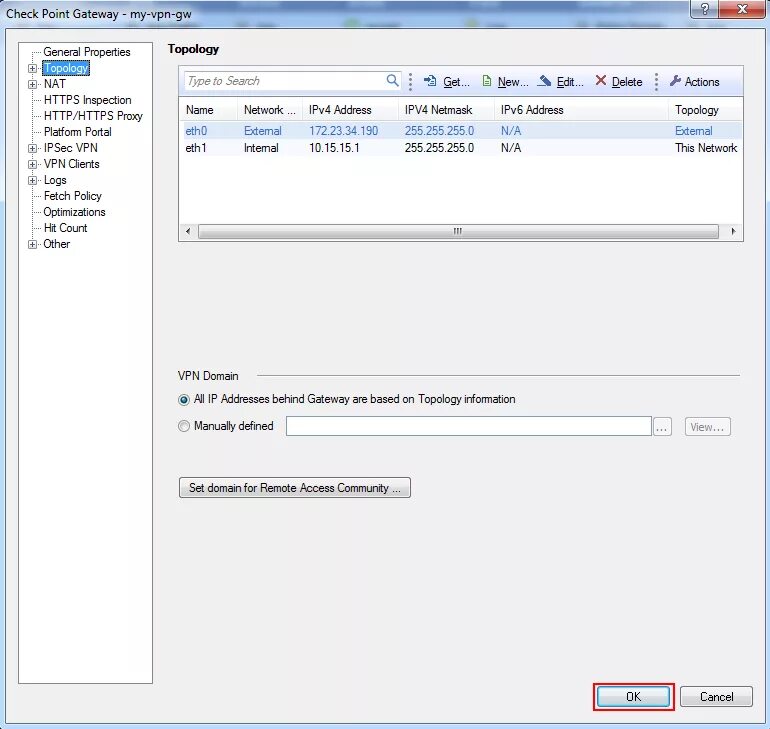Image resolution: width=770 pixels, height=729 pixels.
Task: Click the horizontal scrollbar thumb
Action: click(x=458, y=231)
